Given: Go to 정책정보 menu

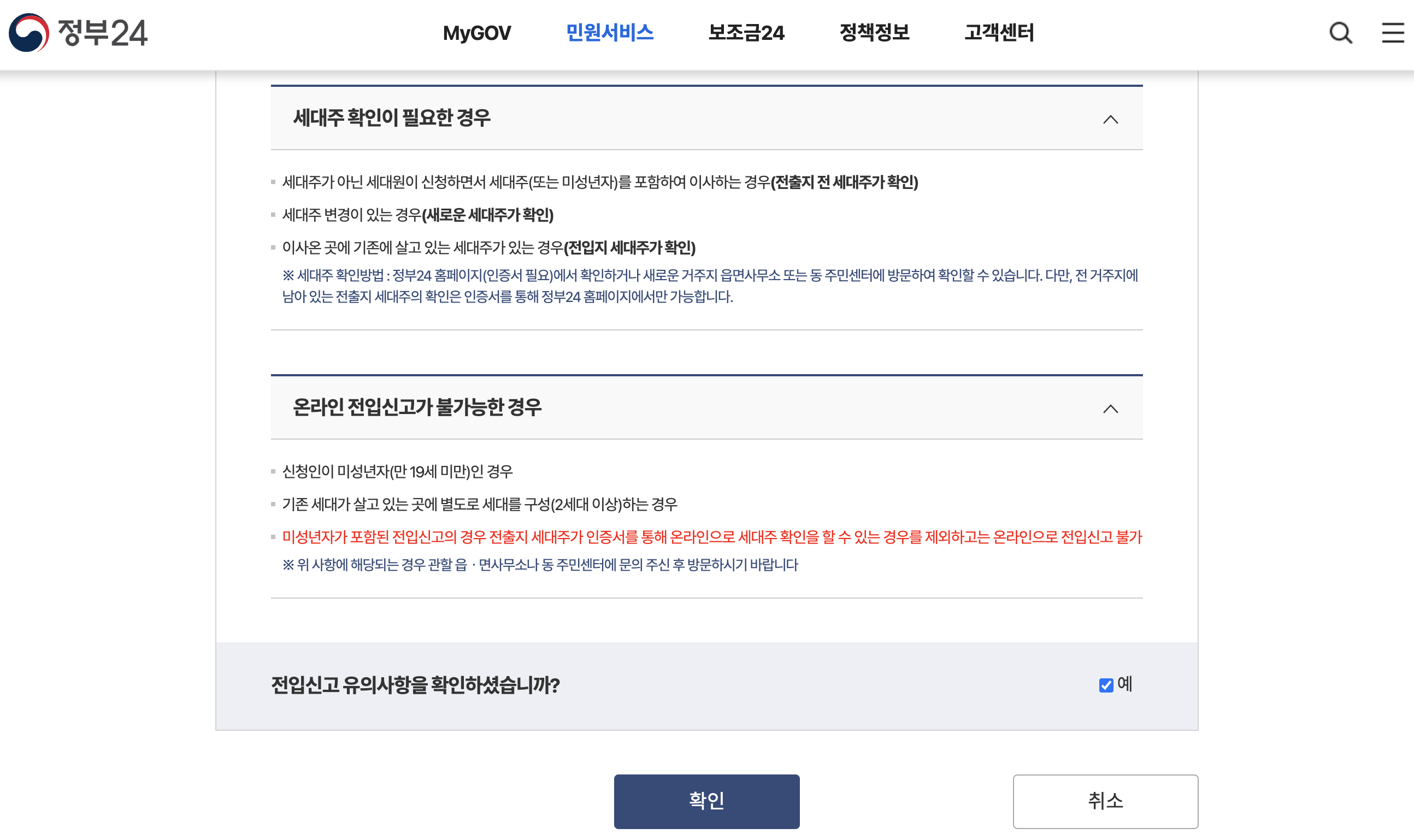Looking at the screenshot, I should 874,32.
